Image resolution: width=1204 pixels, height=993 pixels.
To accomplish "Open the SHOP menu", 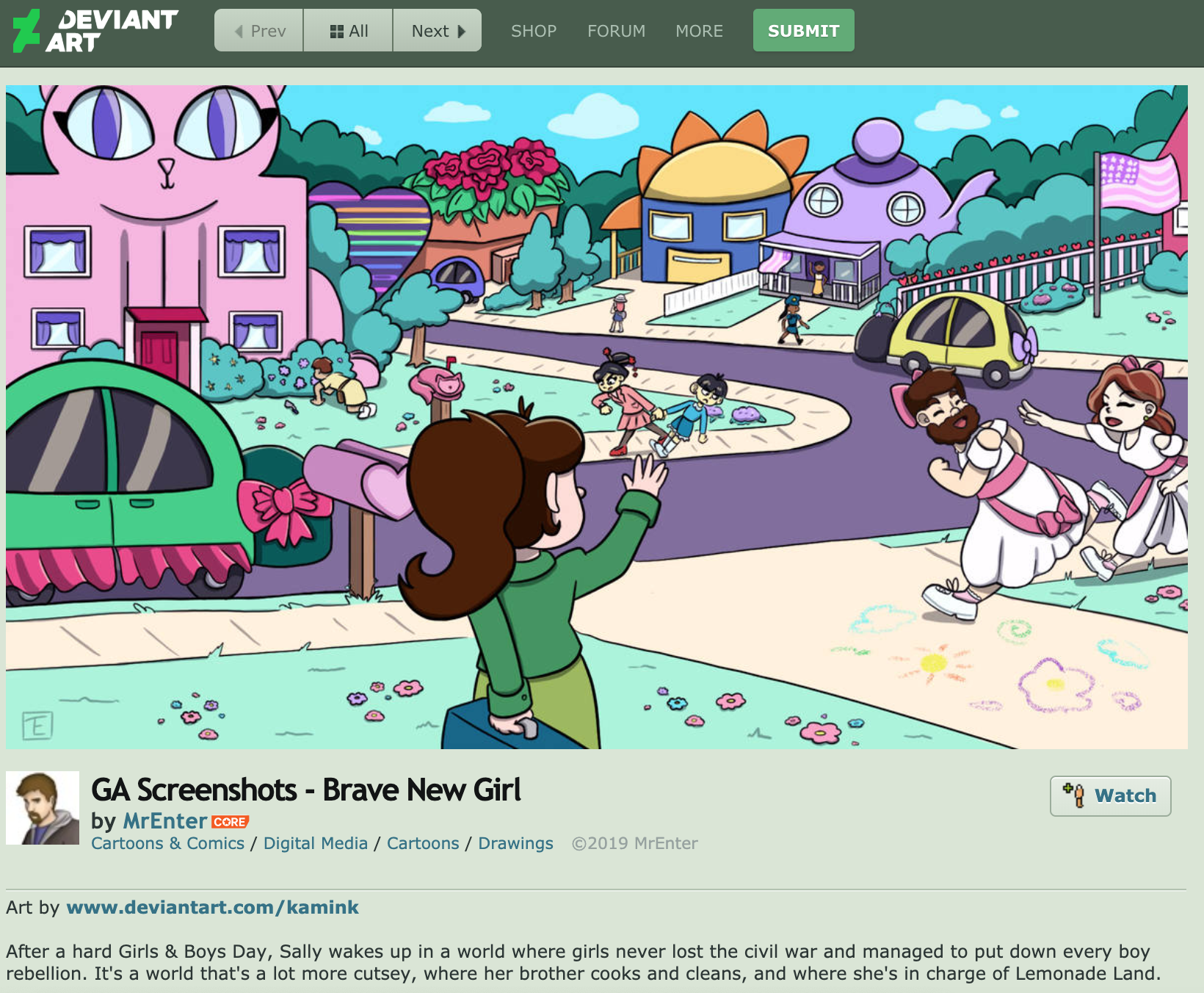I will 534,31.
